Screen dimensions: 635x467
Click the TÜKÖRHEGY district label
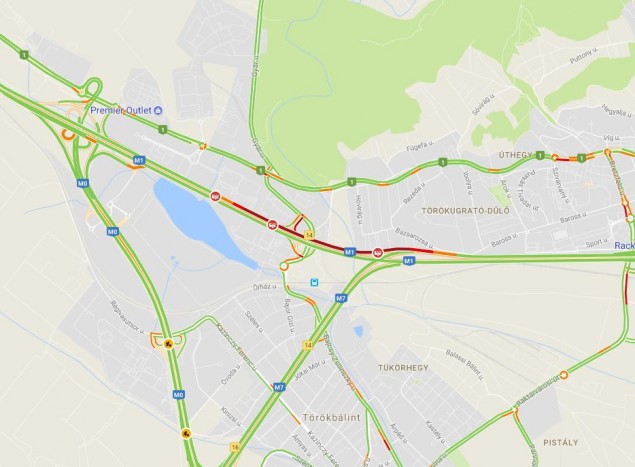click(403, 368)
